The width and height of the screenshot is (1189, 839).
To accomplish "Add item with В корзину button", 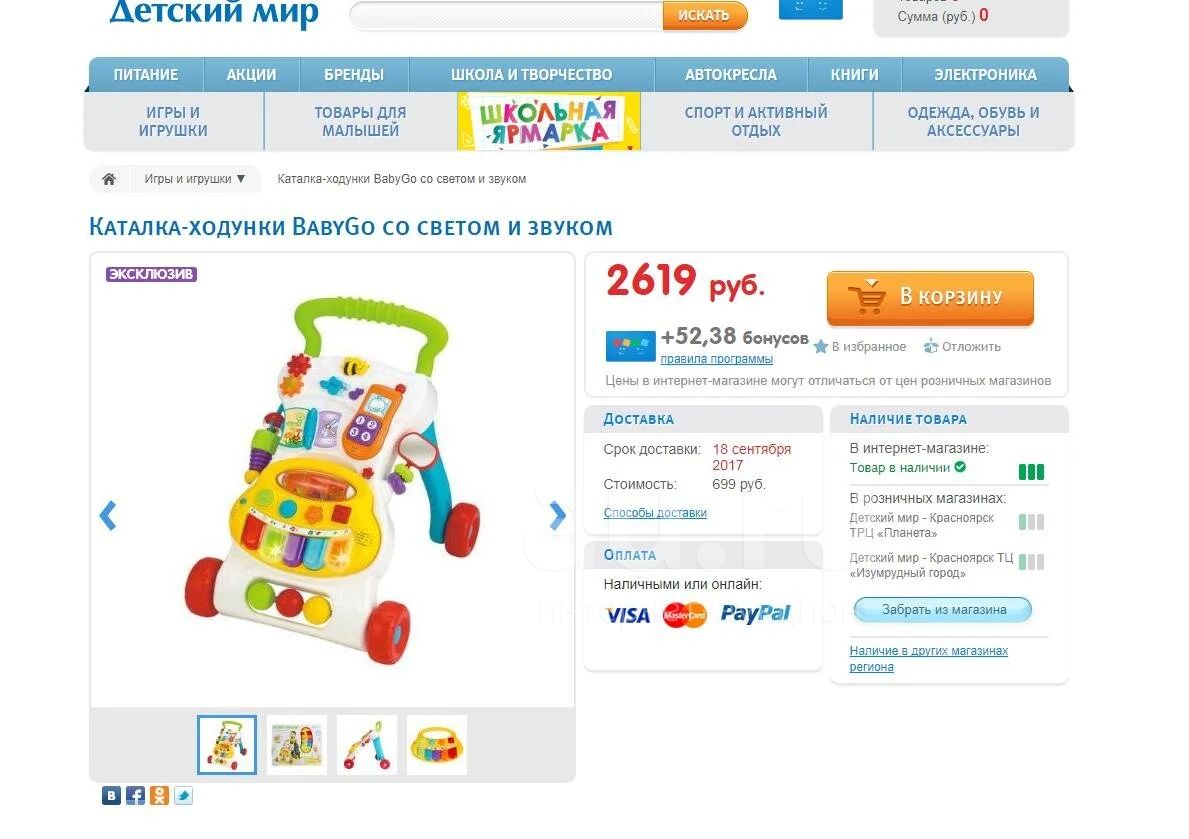I will click(x=930, y=297).
